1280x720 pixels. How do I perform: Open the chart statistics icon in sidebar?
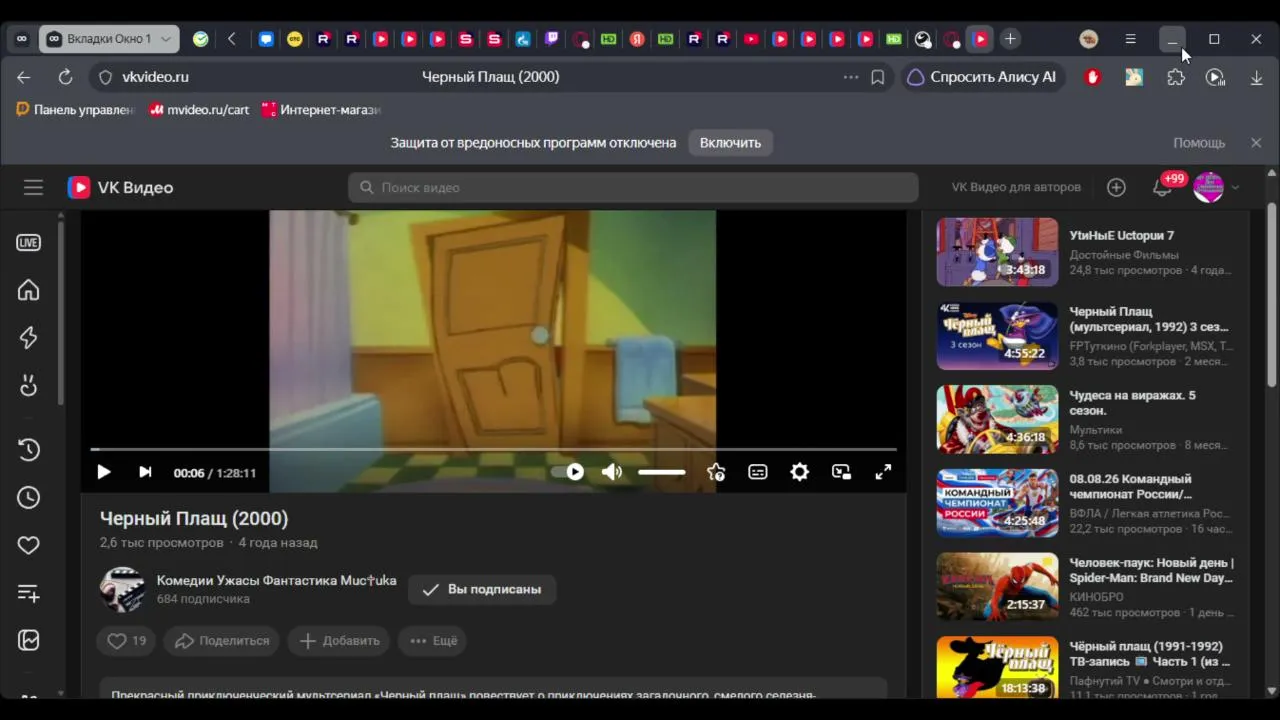(x=28, y=640)
